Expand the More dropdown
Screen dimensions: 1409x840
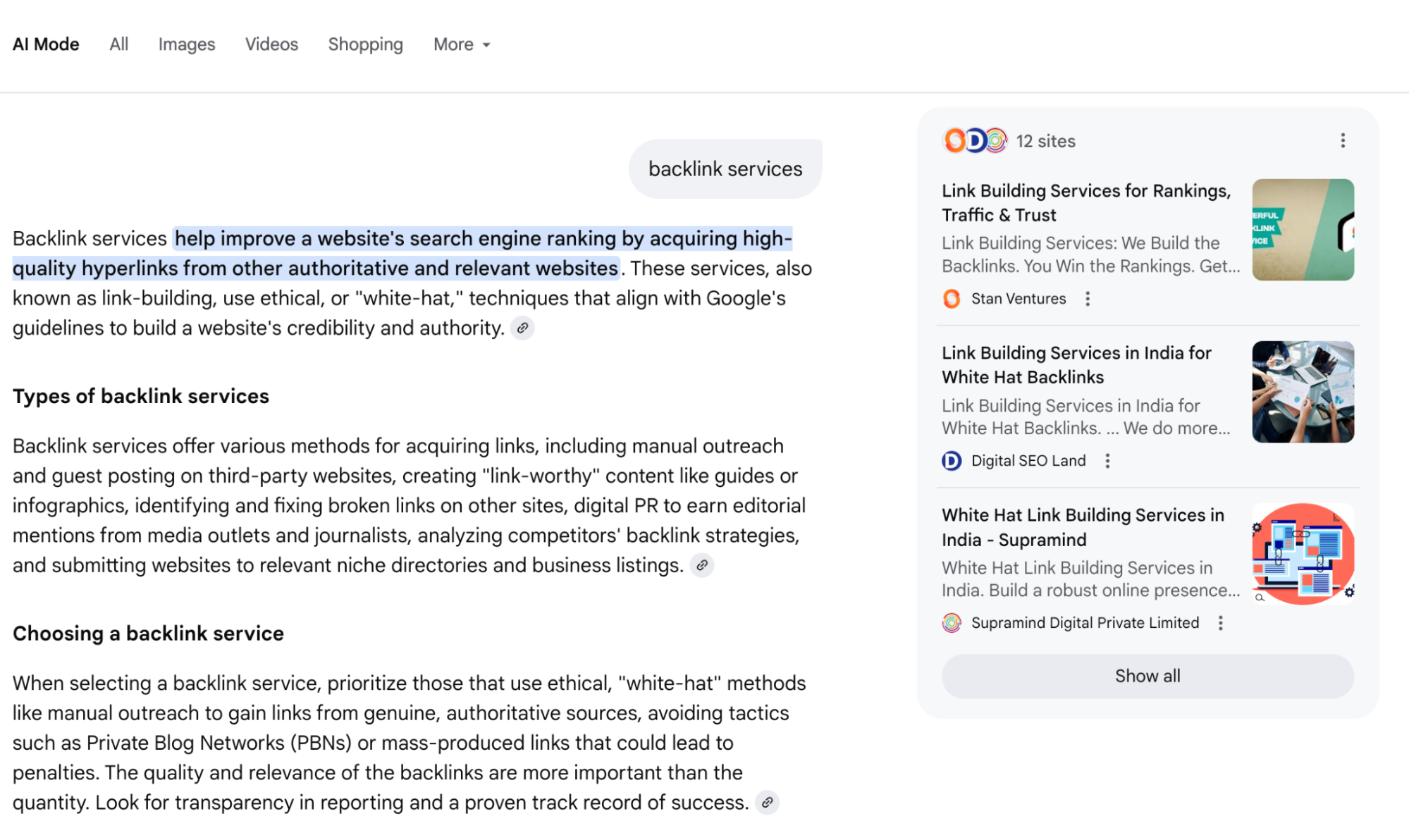click(462, 44)
